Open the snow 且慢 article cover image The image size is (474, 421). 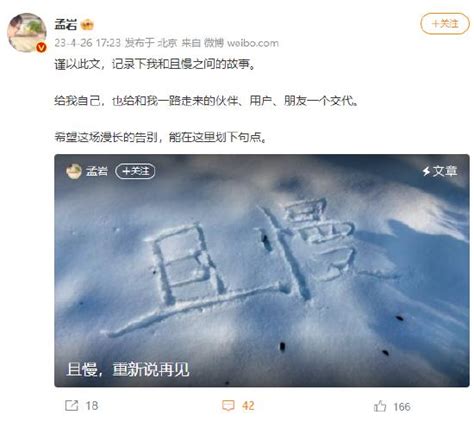click(x=262, y=270)
